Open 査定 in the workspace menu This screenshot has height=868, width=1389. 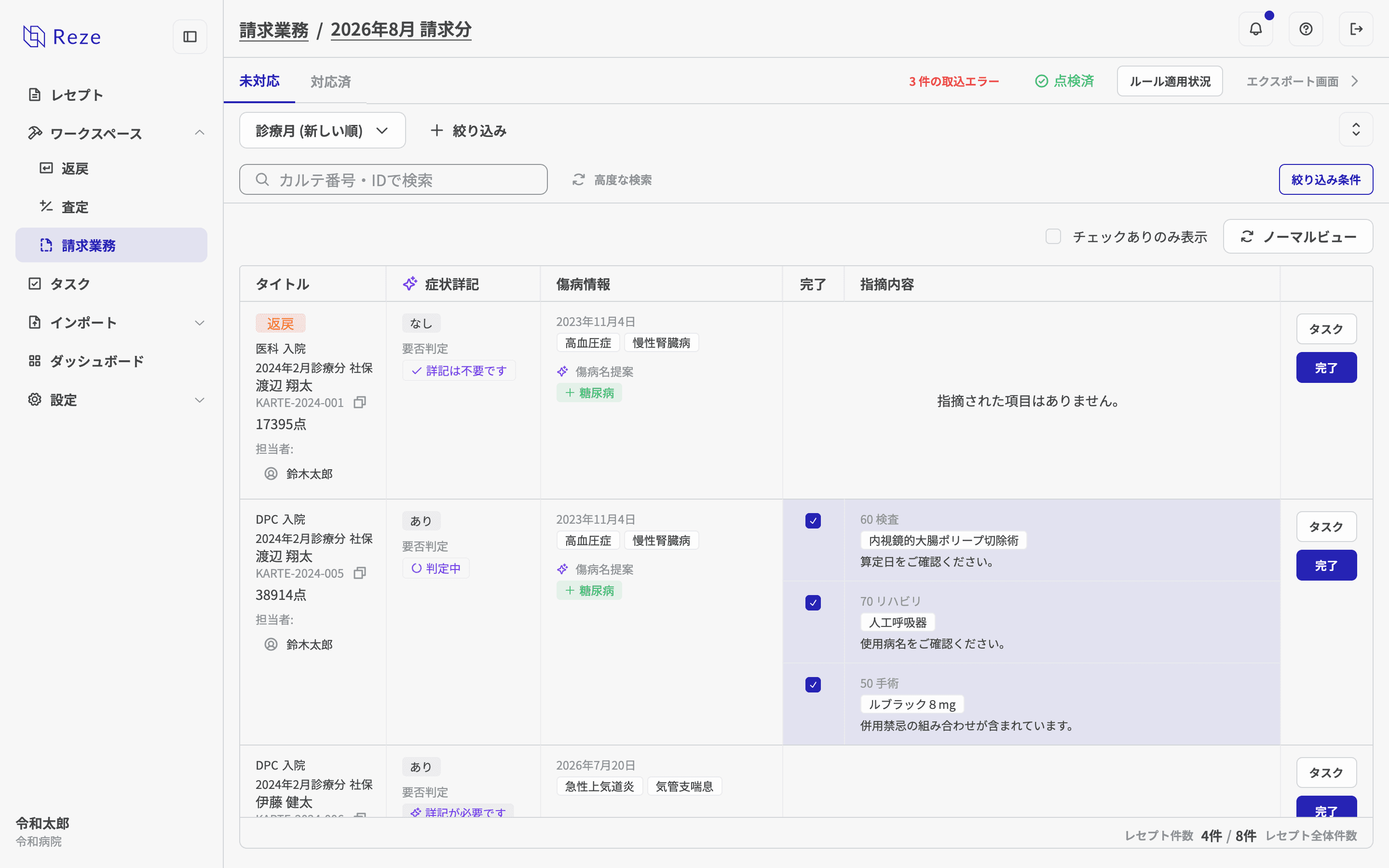[x=111, y=207]
